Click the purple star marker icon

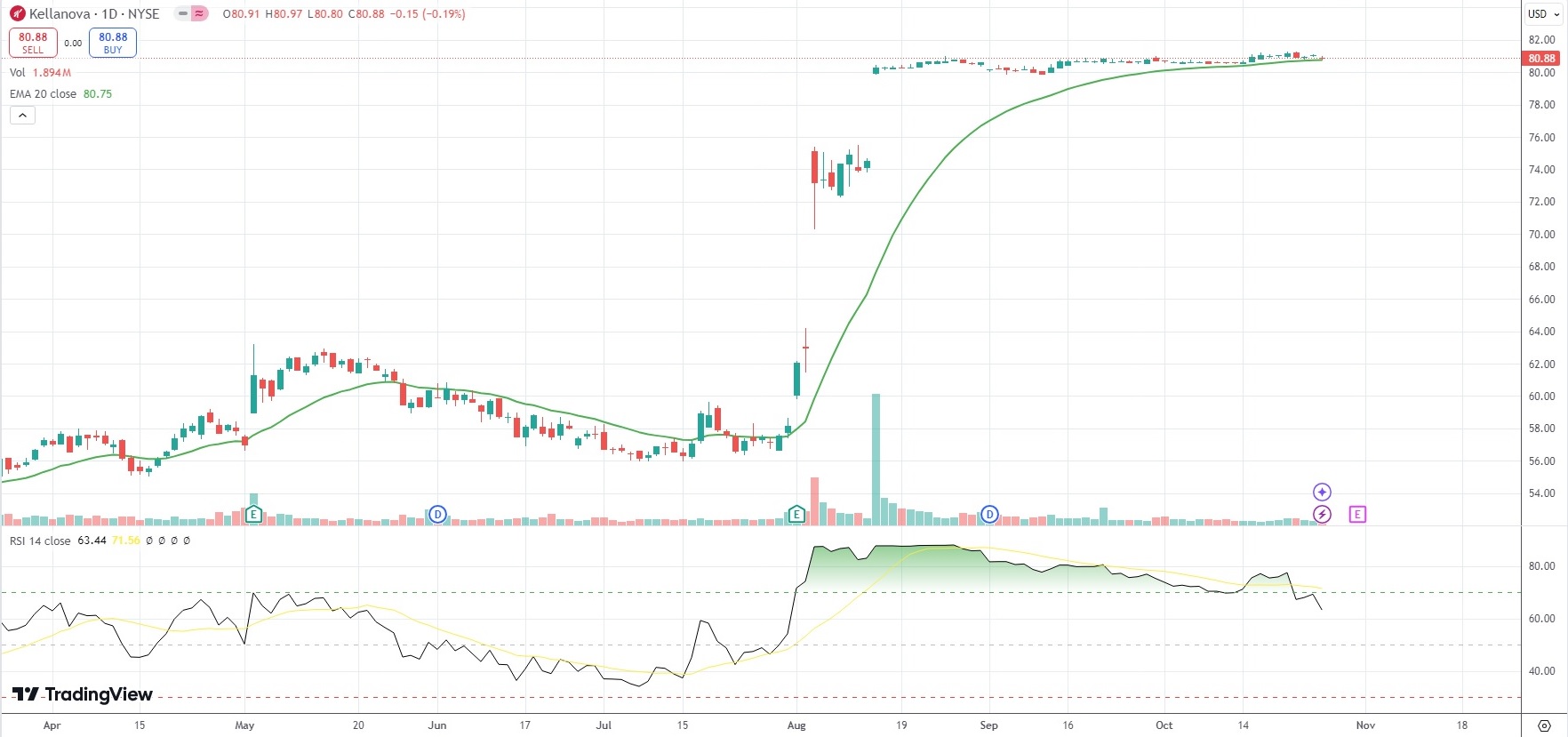(1322, 492)
